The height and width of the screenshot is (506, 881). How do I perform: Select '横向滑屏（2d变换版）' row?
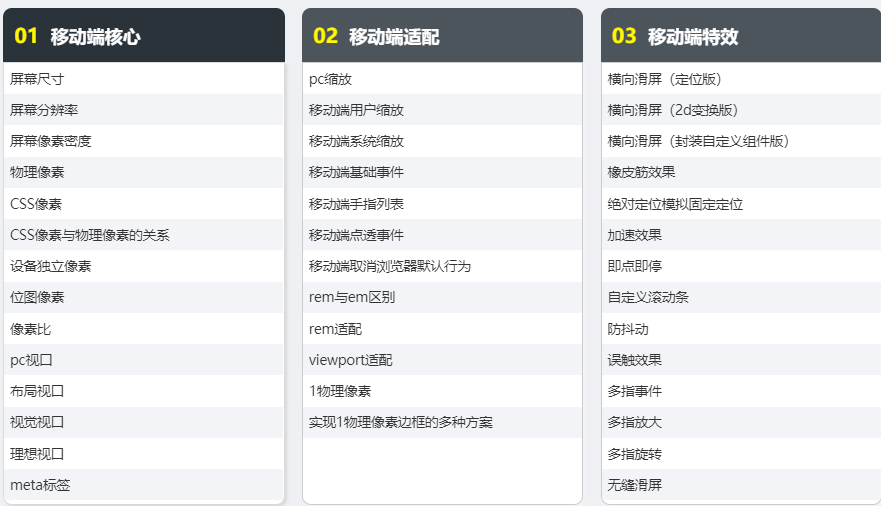coord(741,110)
